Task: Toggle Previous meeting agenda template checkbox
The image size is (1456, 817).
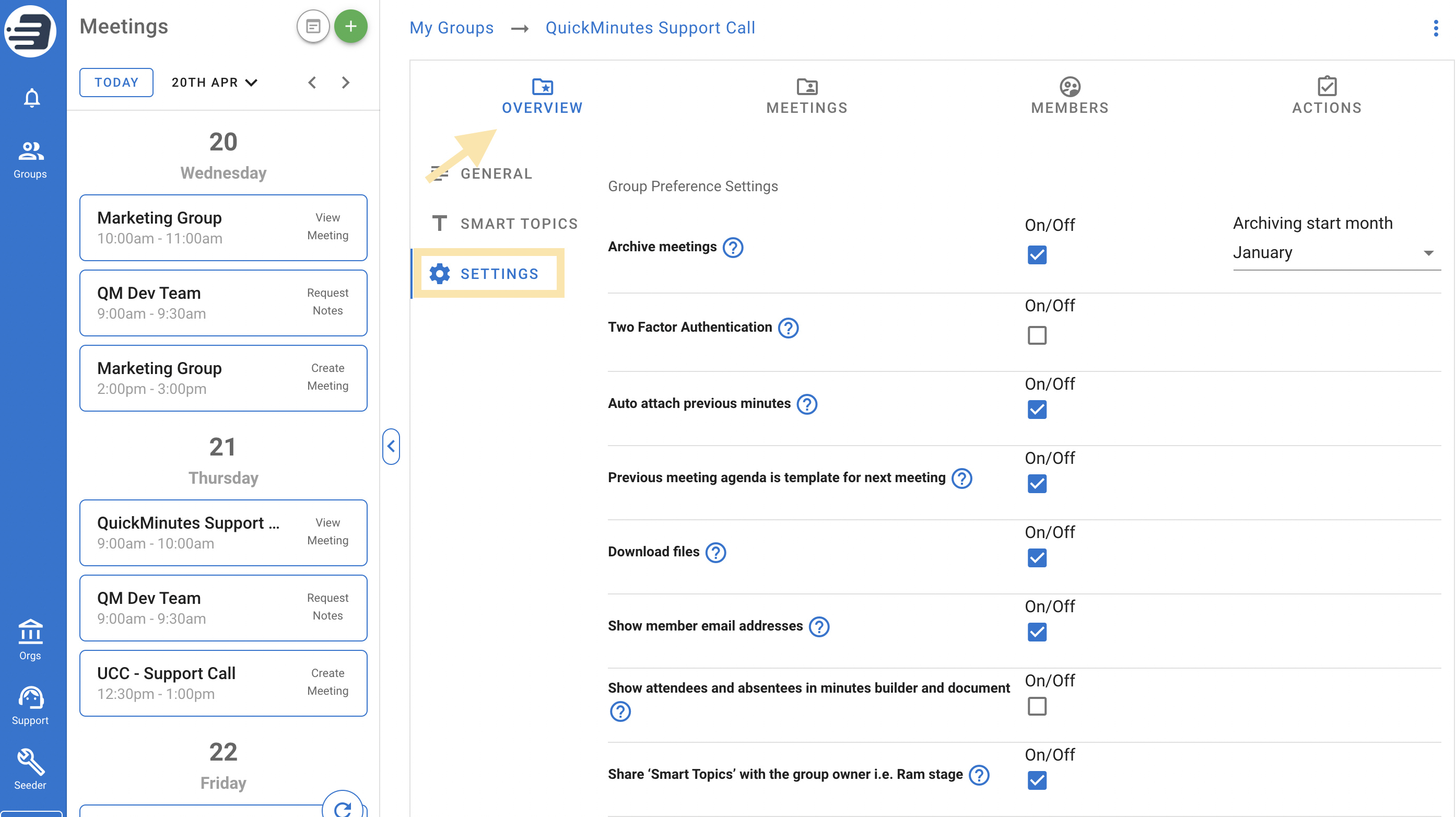Action: tap(1037, 484)
